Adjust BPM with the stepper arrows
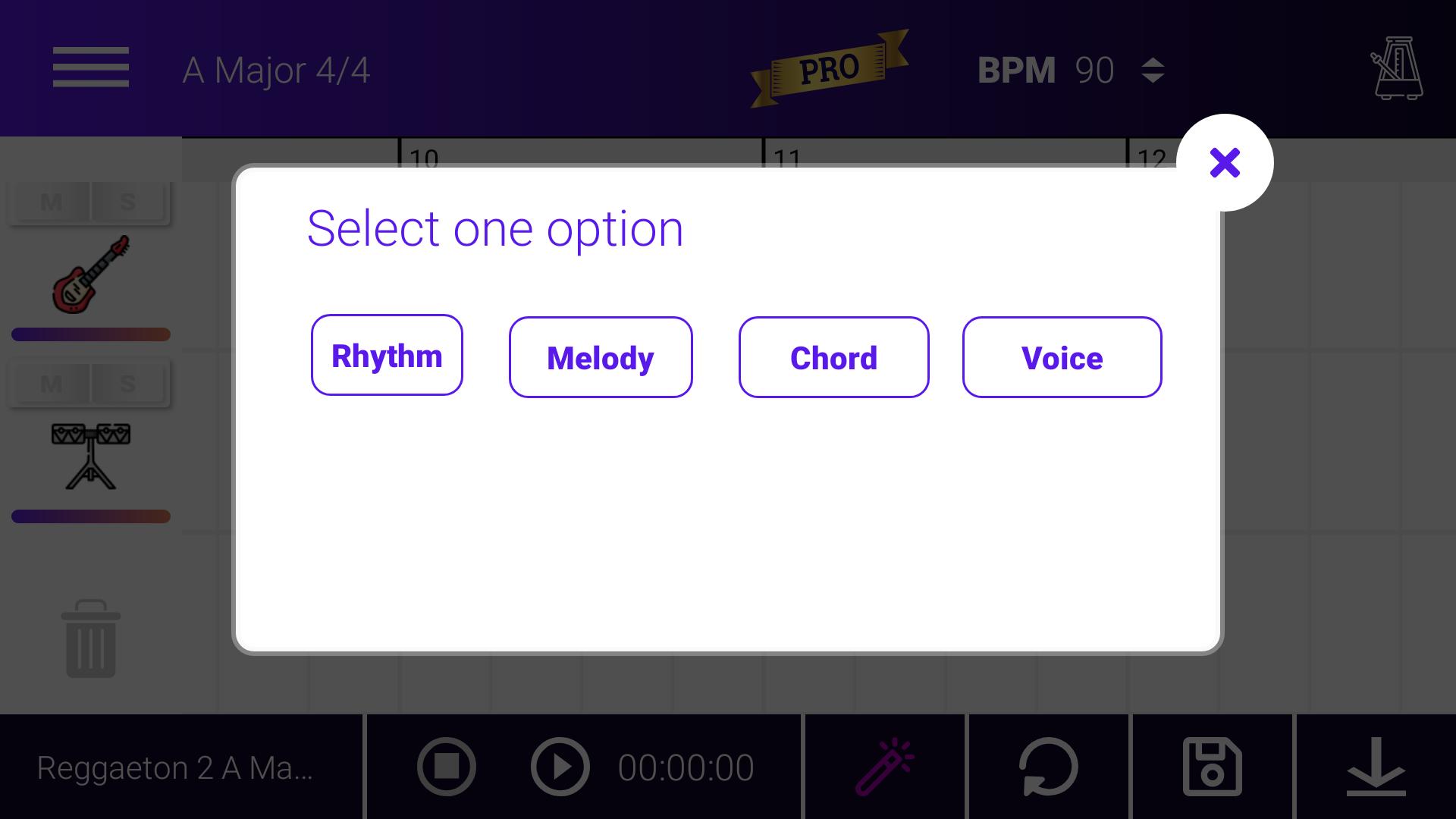The image size is (1456, 819). tap(1153, 71)
